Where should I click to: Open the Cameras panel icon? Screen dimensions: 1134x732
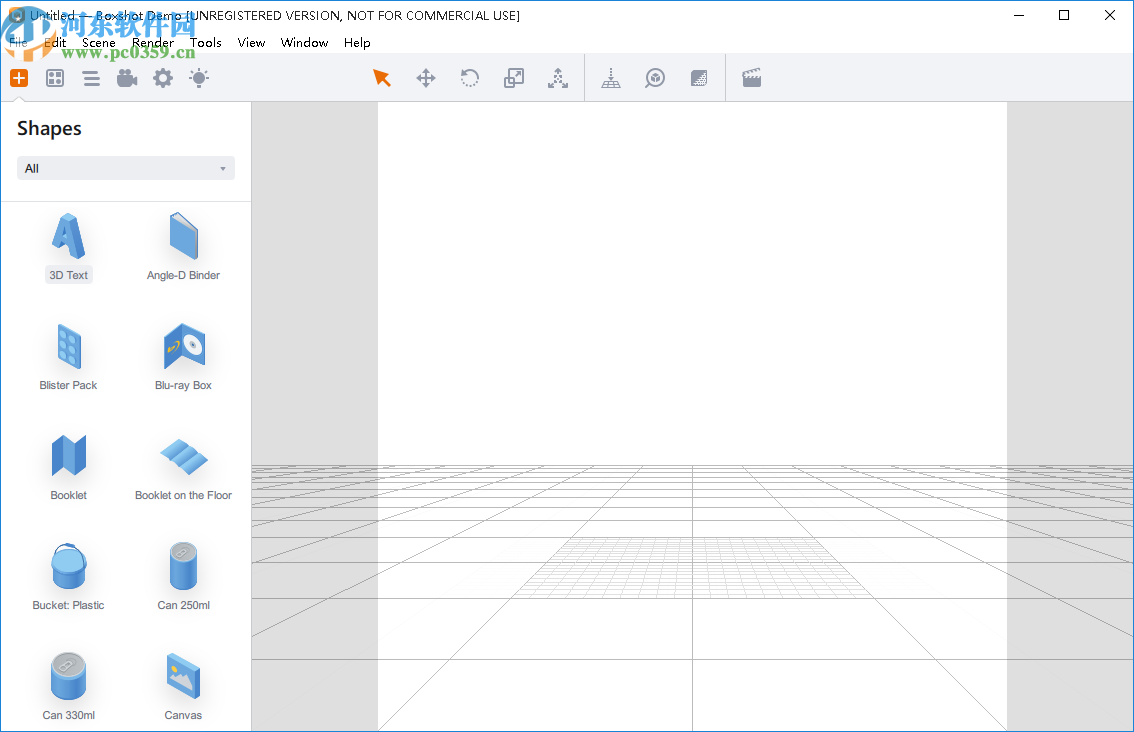click(127, 77)
